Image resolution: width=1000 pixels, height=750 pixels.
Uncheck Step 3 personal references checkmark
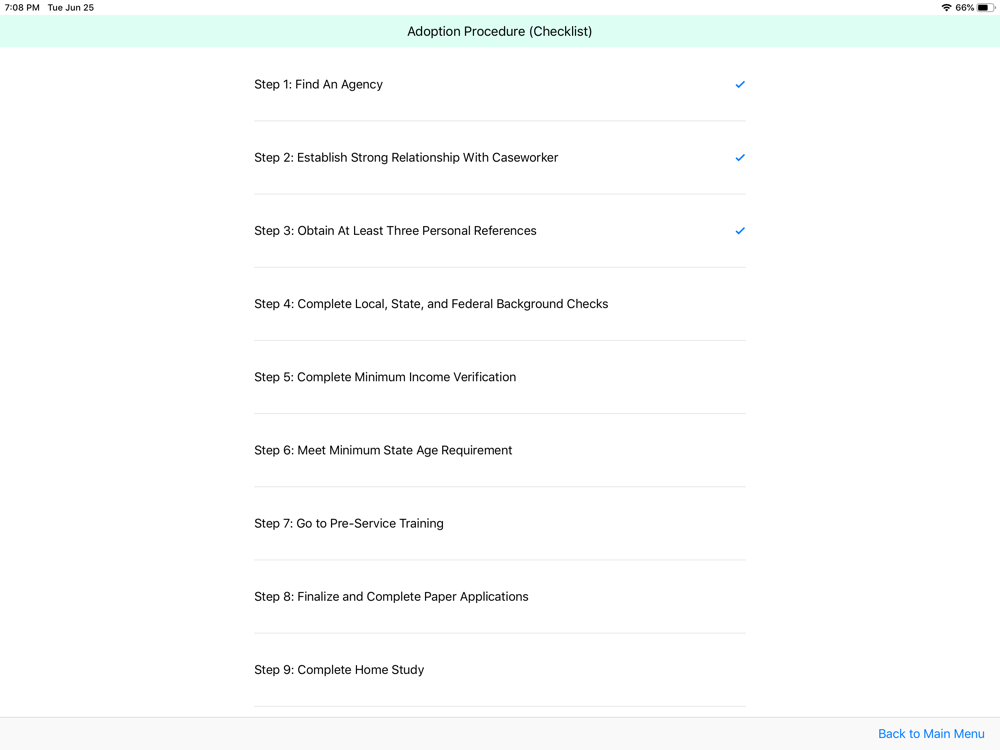coord(740,231)
